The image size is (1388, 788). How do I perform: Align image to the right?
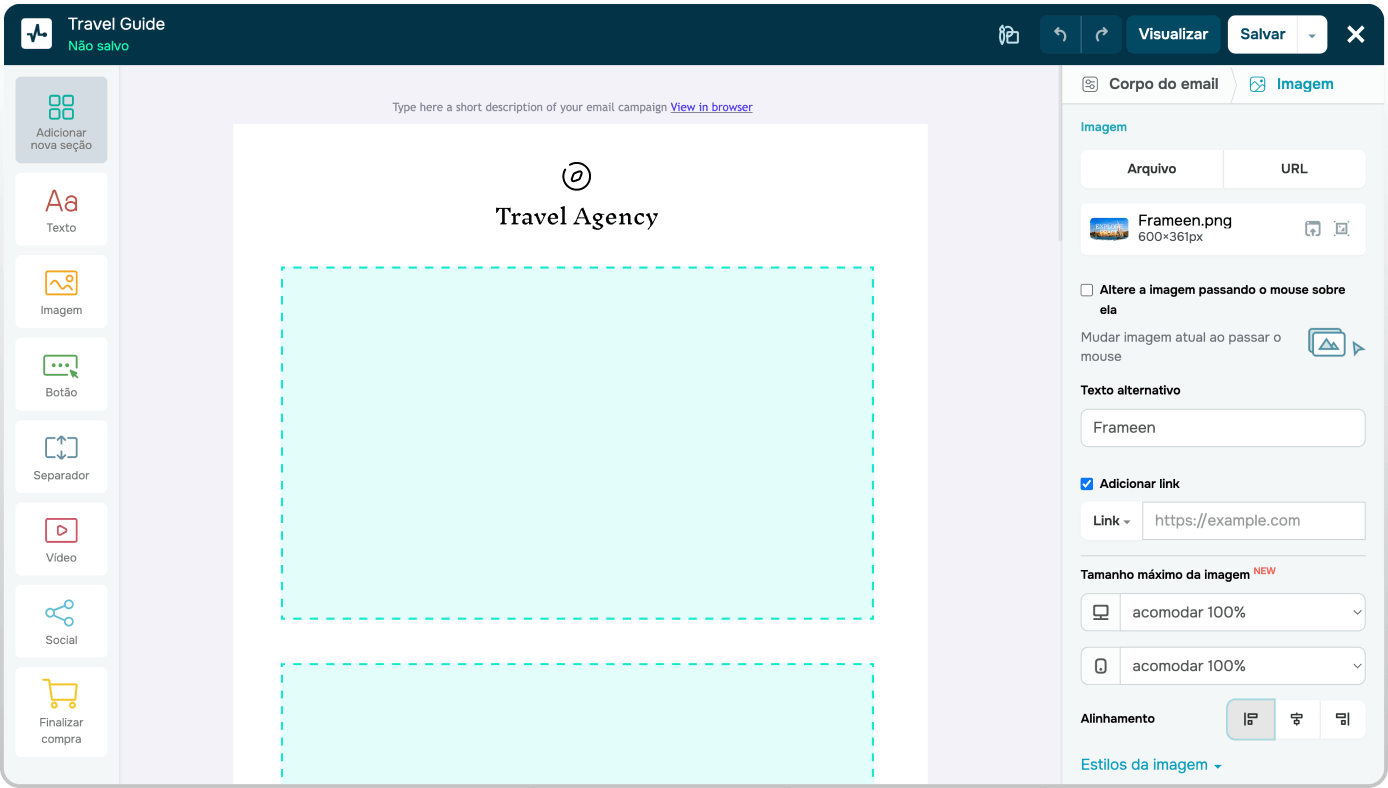coord(1343,719)
